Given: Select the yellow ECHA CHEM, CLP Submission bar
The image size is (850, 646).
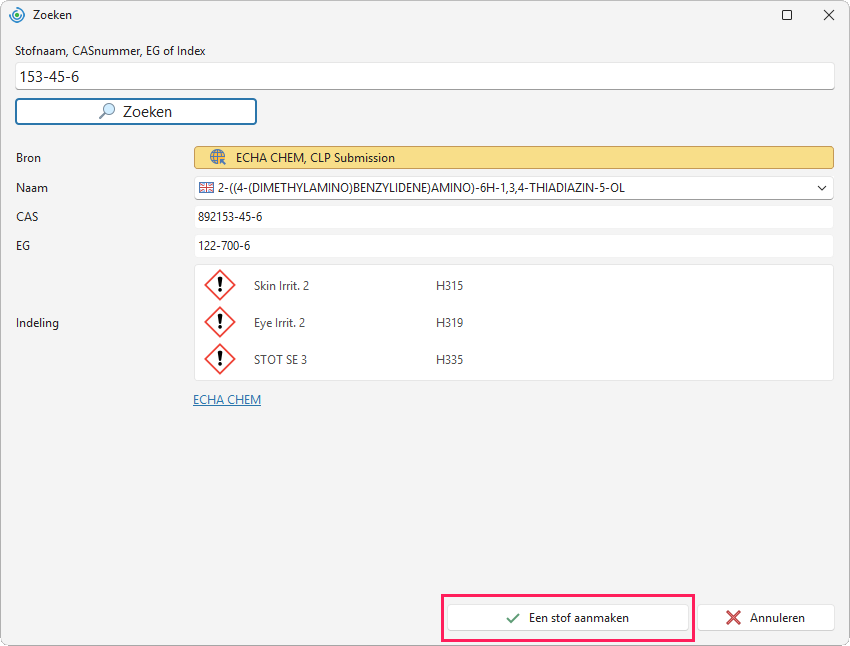Looking at the screenshot, I should [x=513, y=158].
